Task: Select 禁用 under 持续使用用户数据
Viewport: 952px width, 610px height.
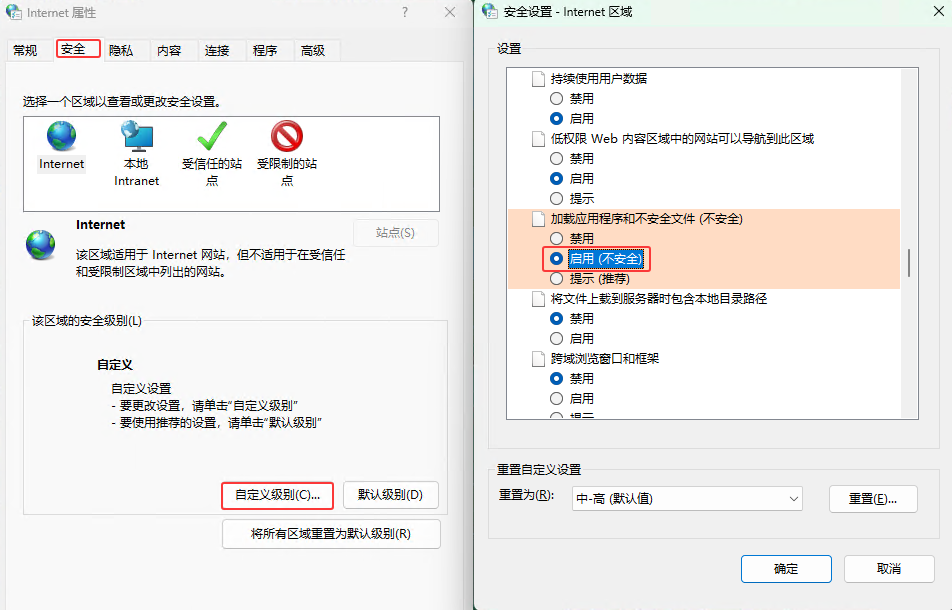Action: tap(556, 98)
